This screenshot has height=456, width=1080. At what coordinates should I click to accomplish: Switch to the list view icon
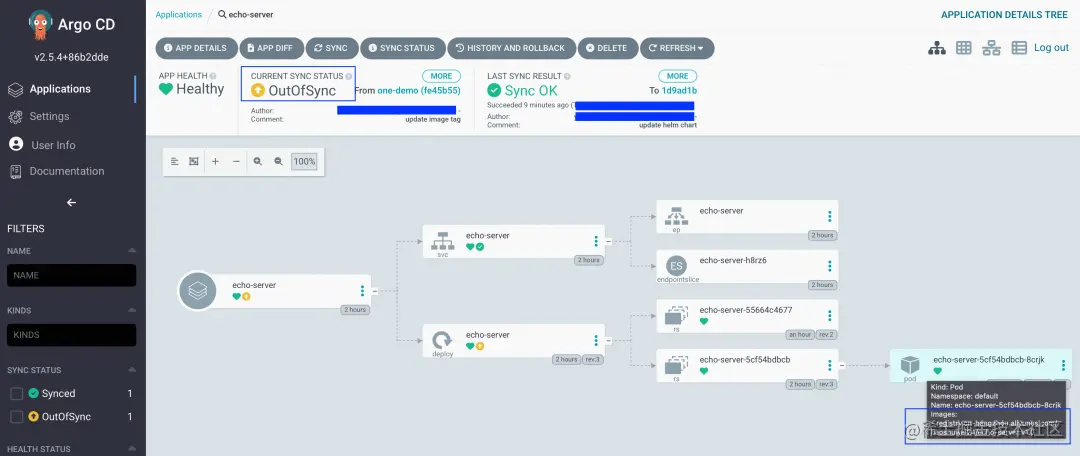[x=1019, y=48]
